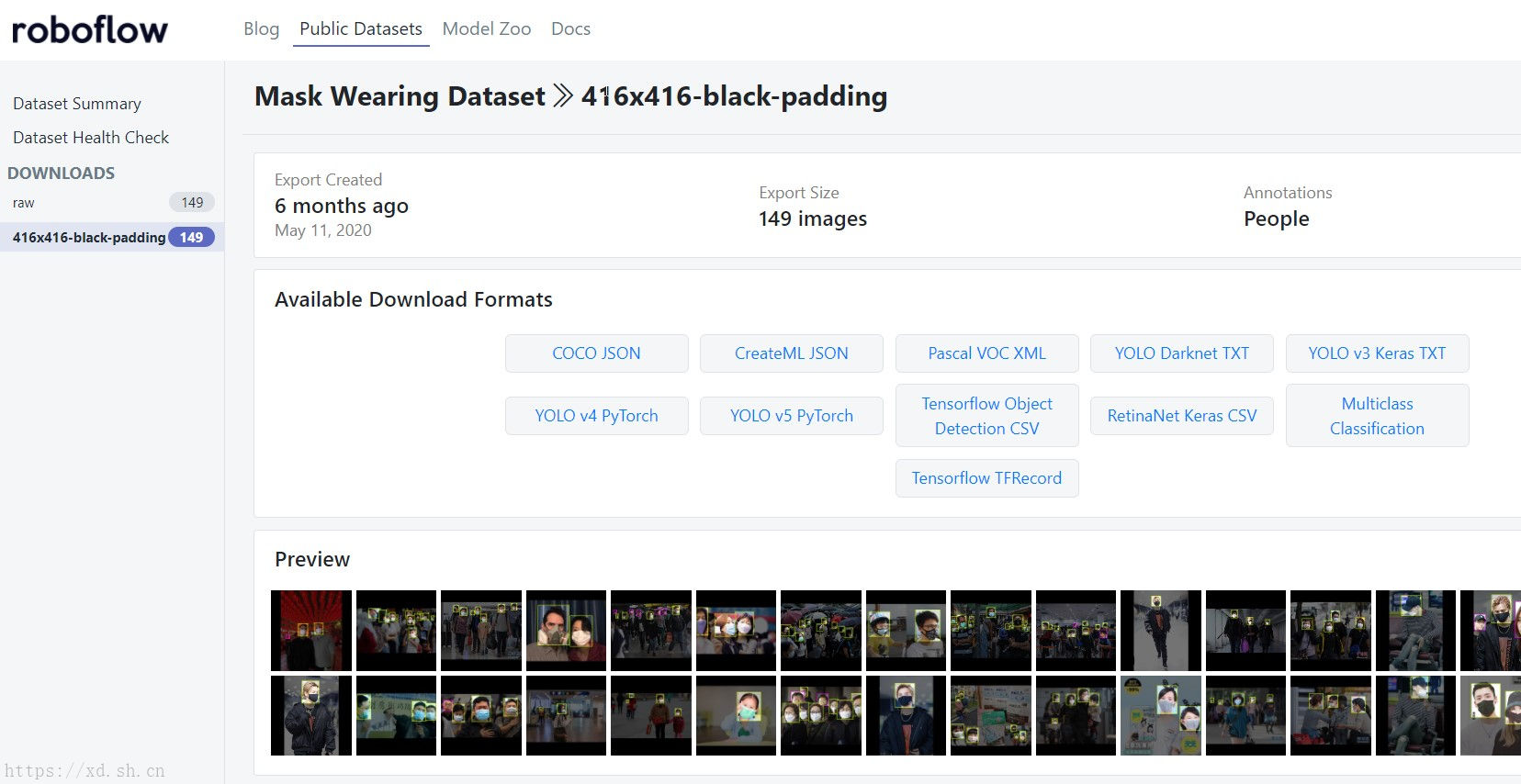Select YOLO Darknet TXT format
This screenshot has height=784, width=1521.
1181,353
